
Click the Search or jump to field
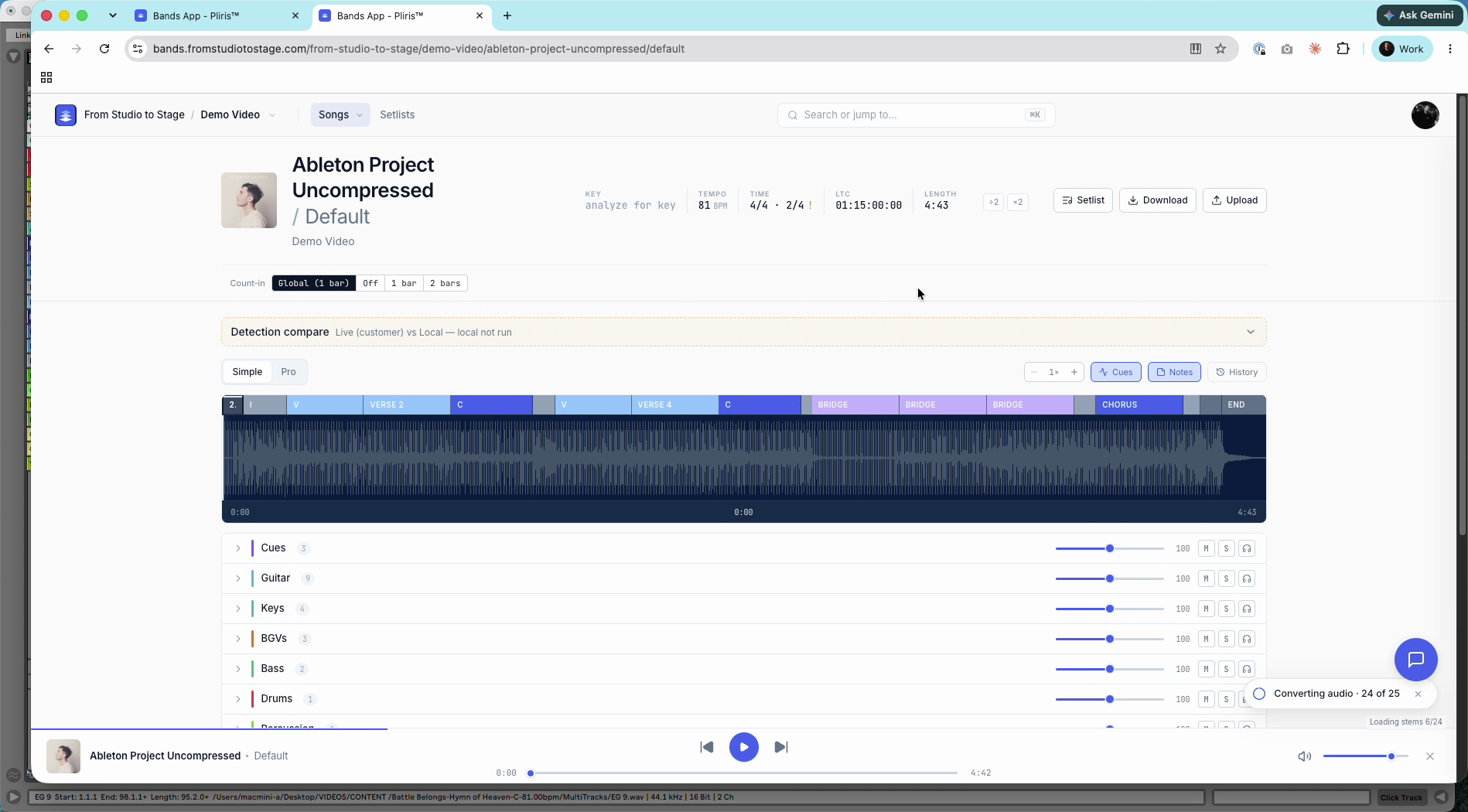pyautogui.click(x=916, y=114)
